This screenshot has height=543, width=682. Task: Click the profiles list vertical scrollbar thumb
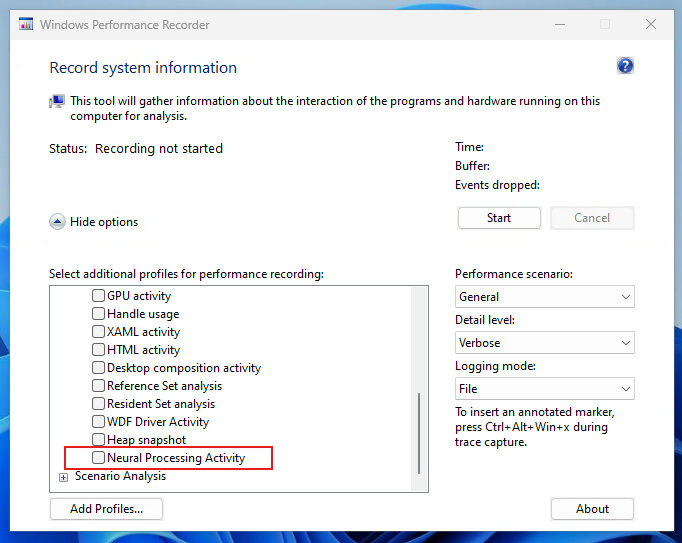coord(419,433)
